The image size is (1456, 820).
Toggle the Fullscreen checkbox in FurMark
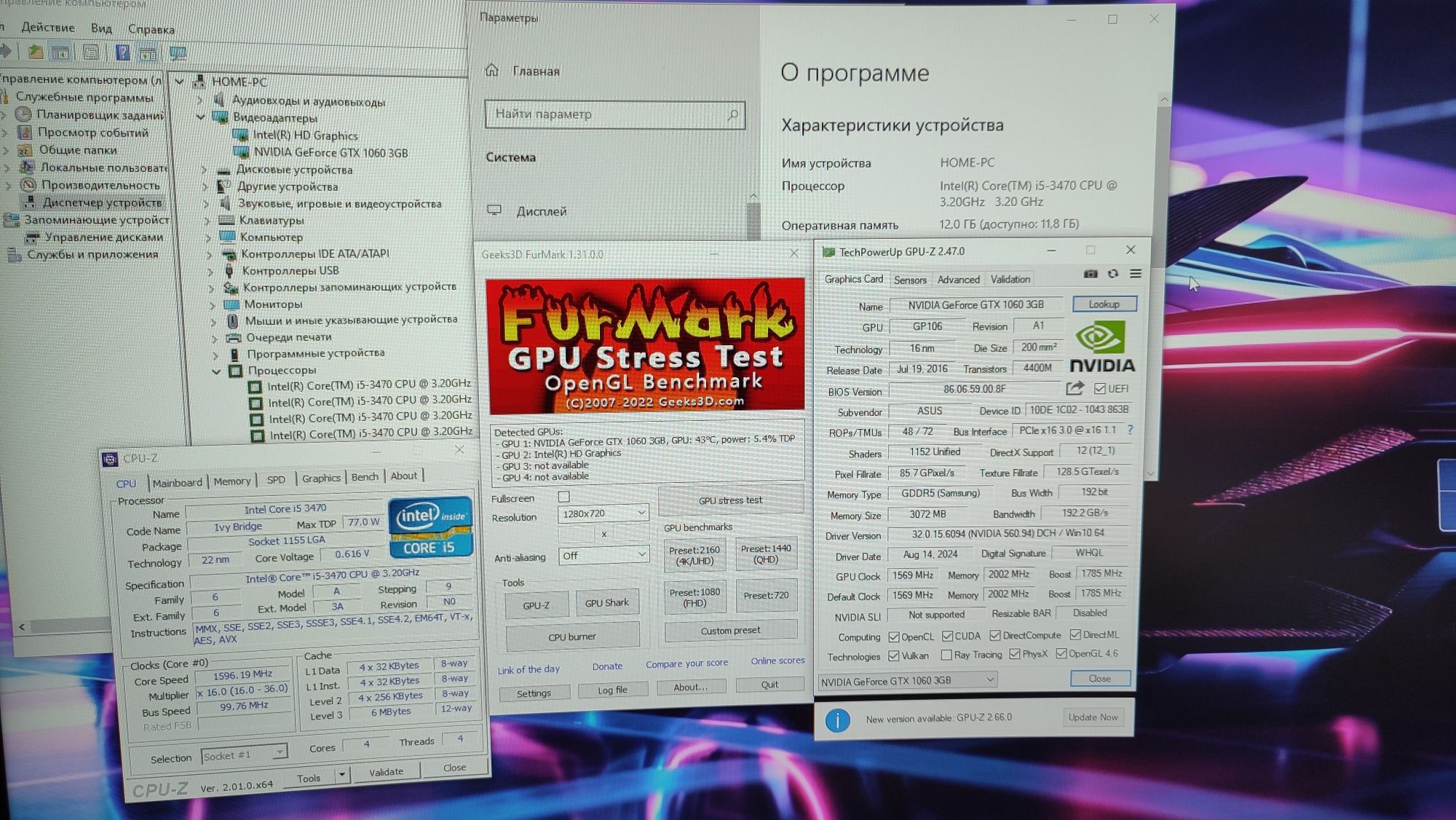[x=563, y=497]
